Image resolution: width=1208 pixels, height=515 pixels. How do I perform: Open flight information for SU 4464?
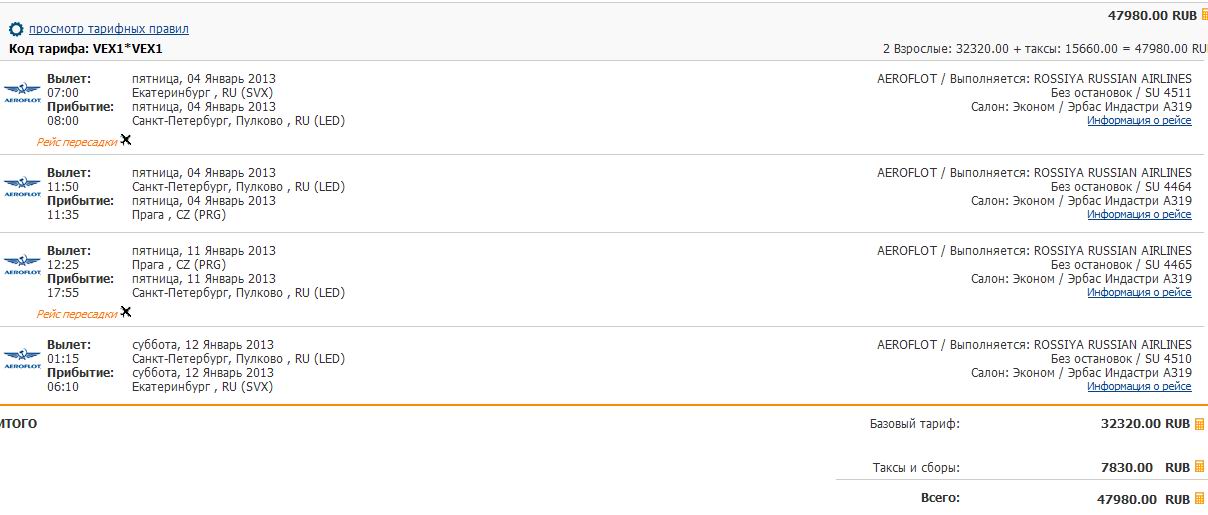pos(1139,214)
